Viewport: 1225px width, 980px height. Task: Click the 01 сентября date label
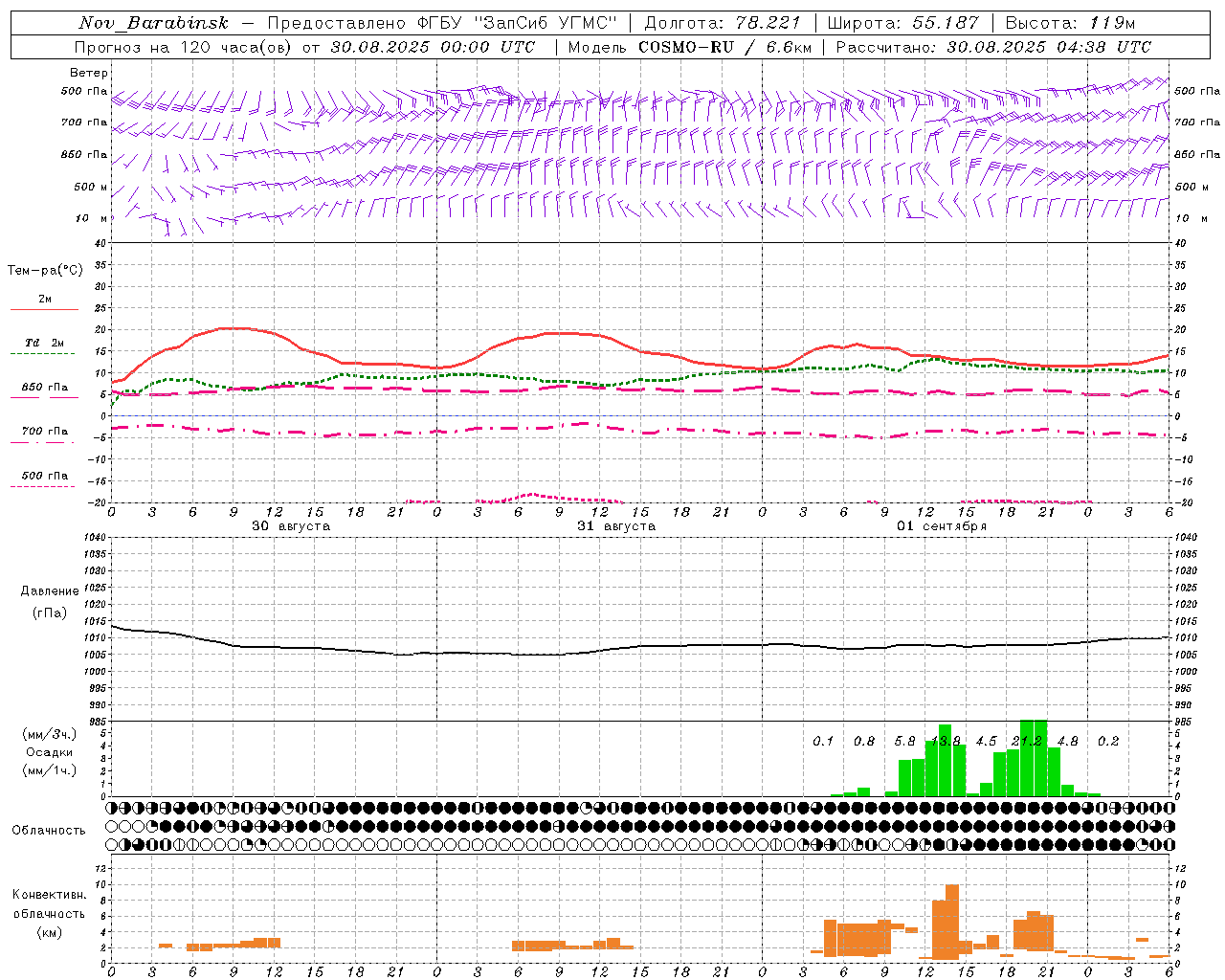[x=942, y=526]
